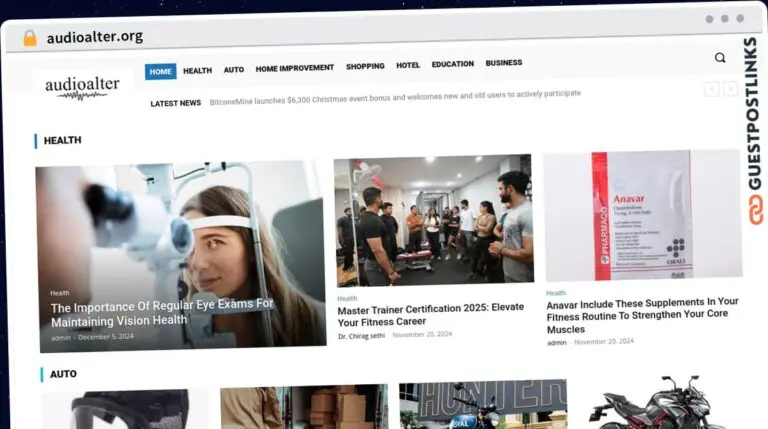This screenshot has width=768, height=429.
Task: Click author Dr. Chirag sethi
Action: tap(361, 336)
